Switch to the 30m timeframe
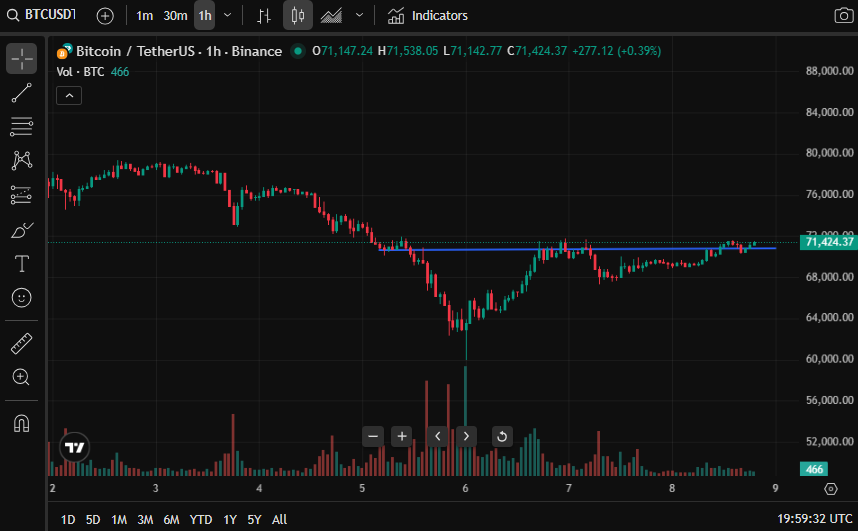858x531 pixels. [x=175, y=16]
